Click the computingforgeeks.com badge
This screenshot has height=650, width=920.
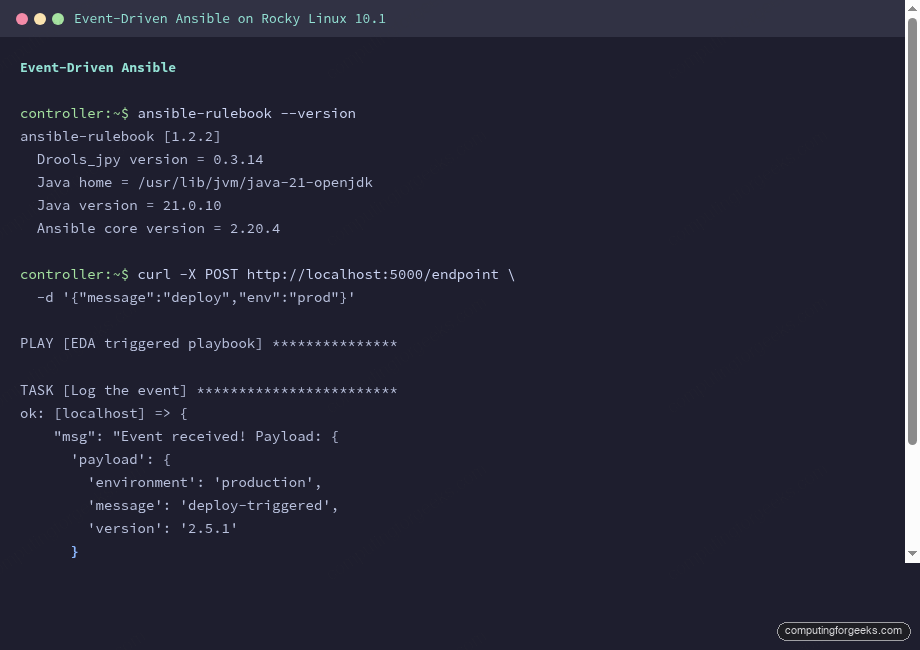coord(843,631)
